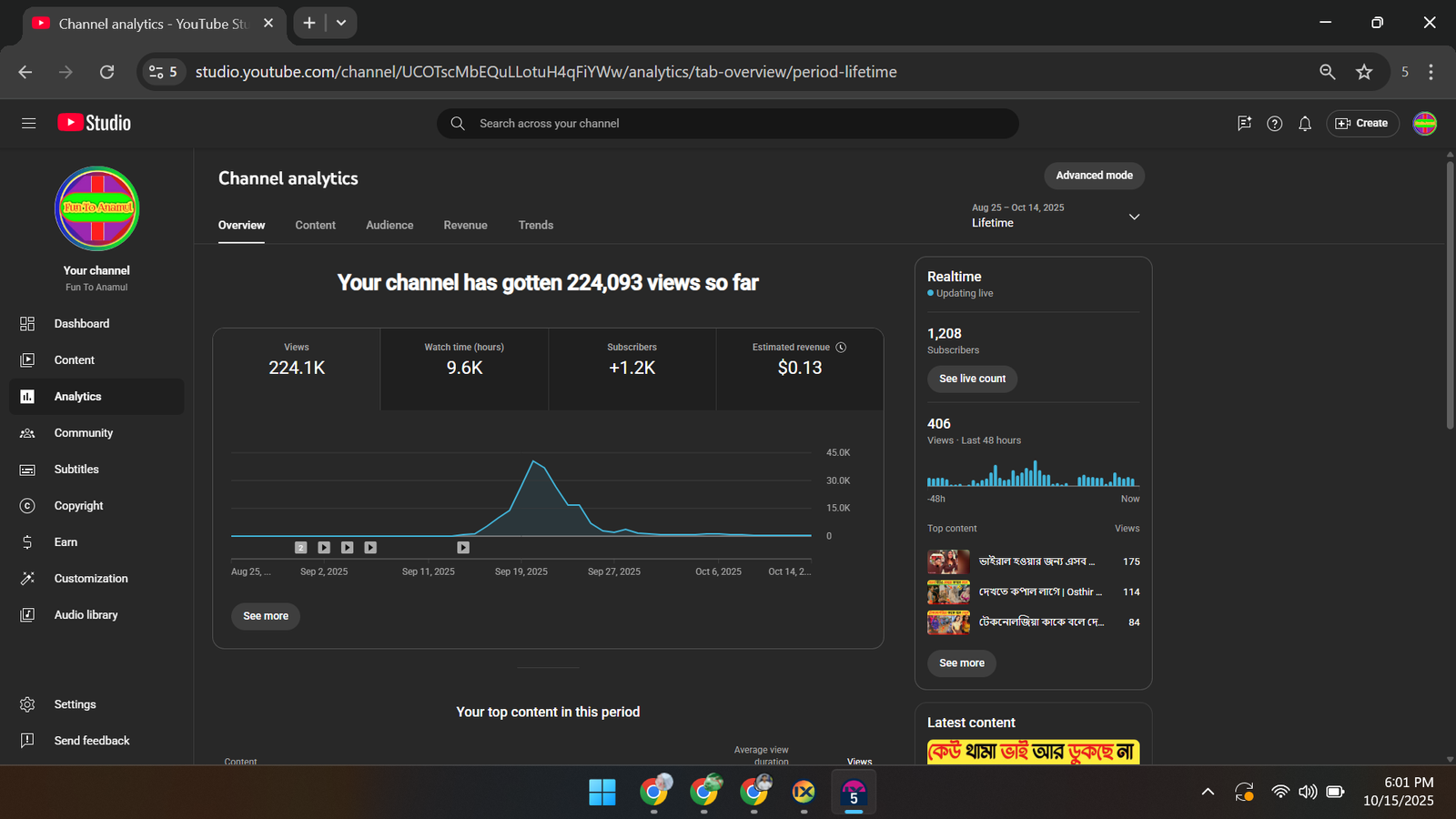Click the notifications bell icon

tap(1305, 124)
